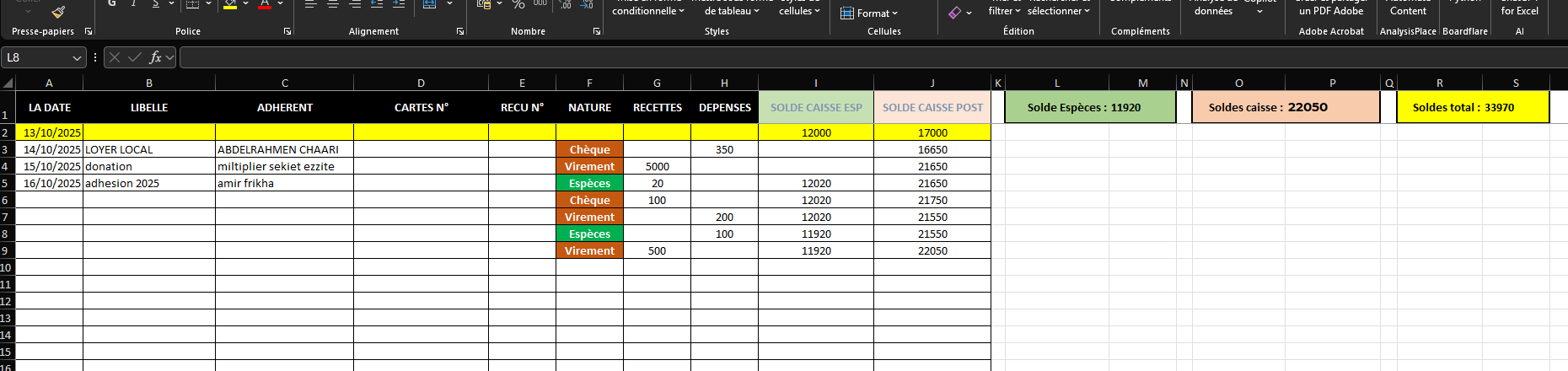Apply the yellow fill color to cell

pos(229,5)
